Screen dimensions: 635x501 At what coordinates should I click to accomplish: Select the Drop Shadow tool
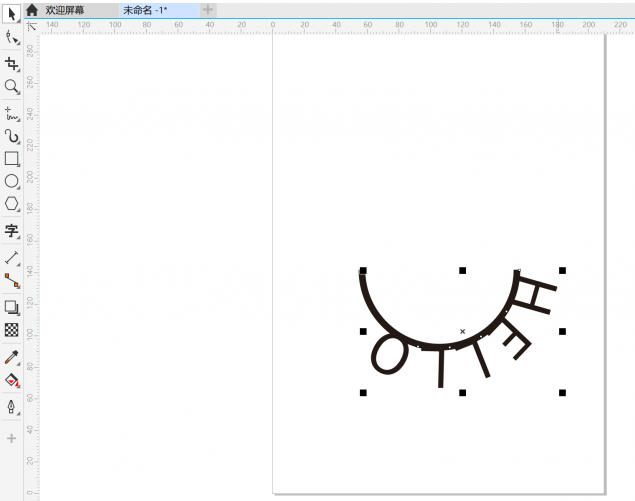[12, 307]
